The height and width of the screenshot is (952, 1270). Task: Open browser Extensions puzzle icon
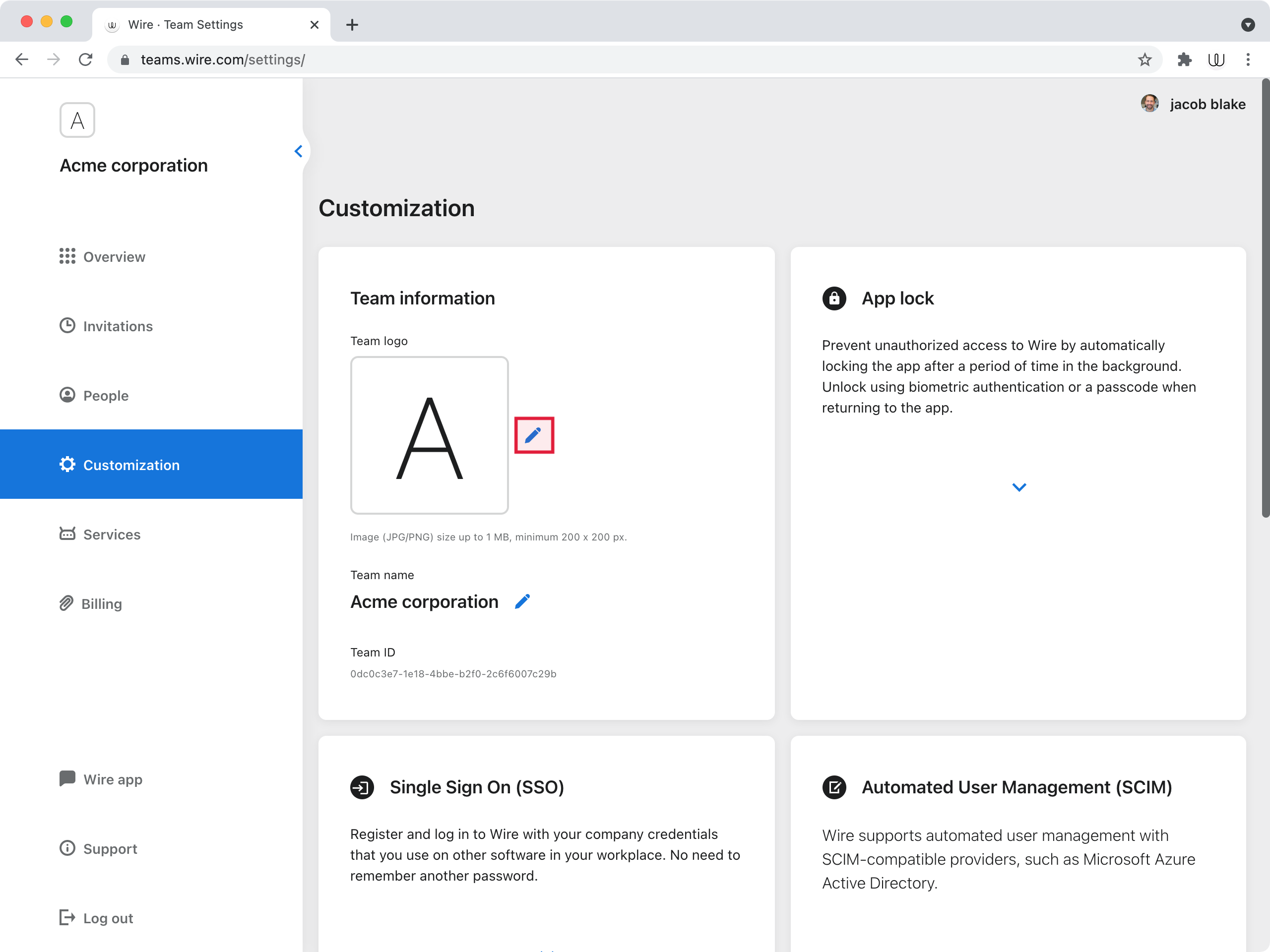1185,59
